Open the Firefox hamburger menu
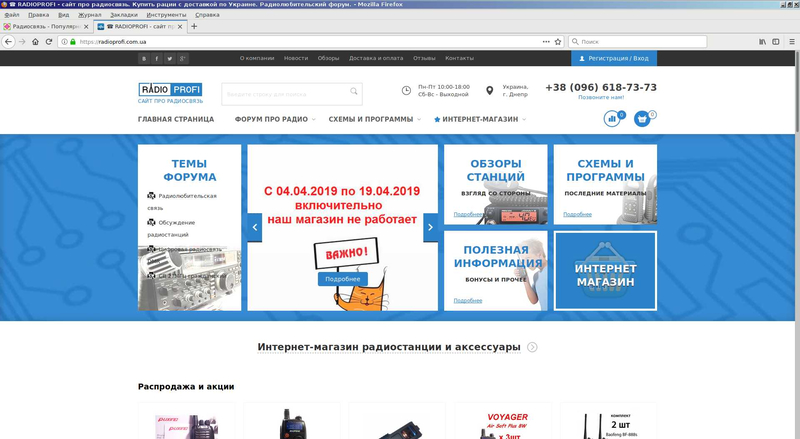Viewport: 800px width, 439px height. (792, 42)
